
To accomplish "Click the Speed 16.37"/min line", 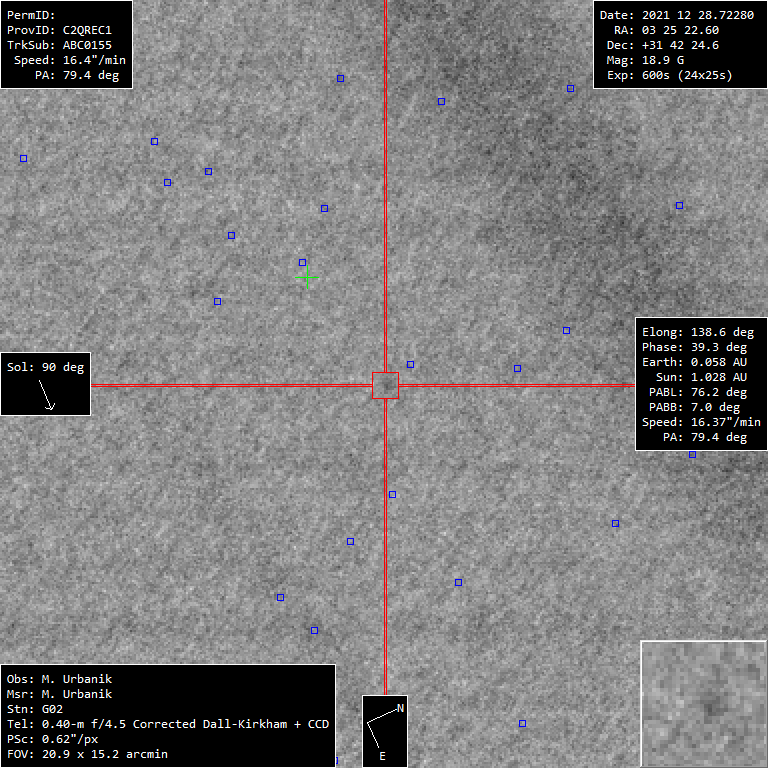I will click(x=701, y=422).
